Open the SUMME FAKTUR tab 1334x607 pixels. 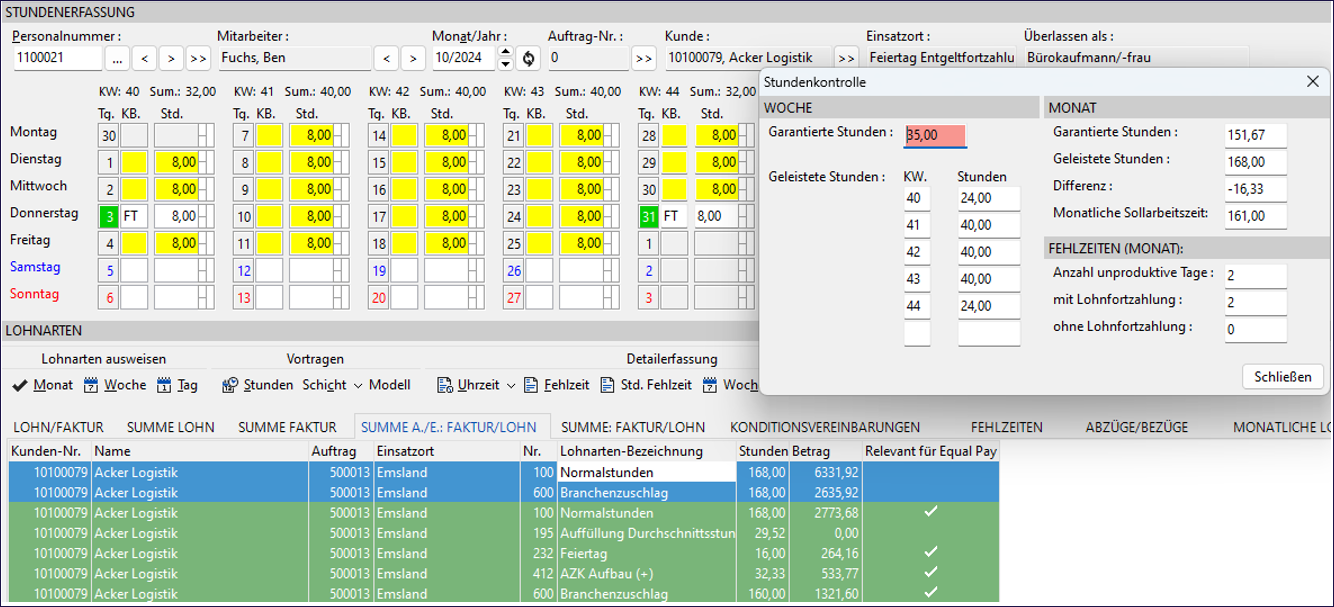(x=287, y=427)
